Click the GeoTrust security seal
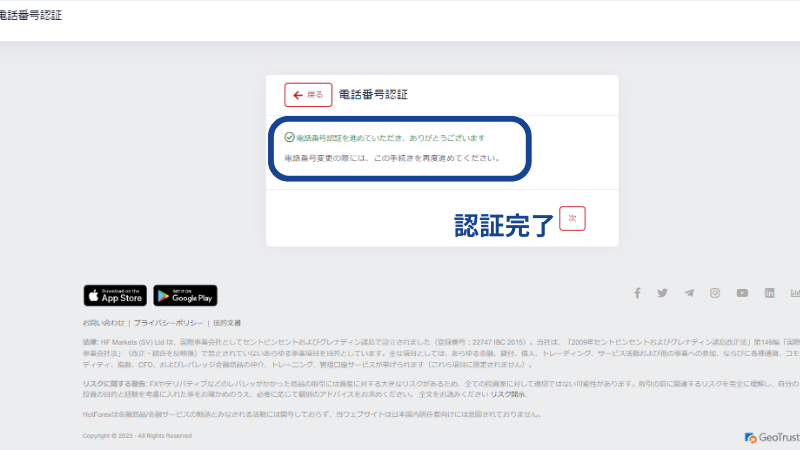The width and height of the screenshot is (800, 450). click(x=771, y=437)
